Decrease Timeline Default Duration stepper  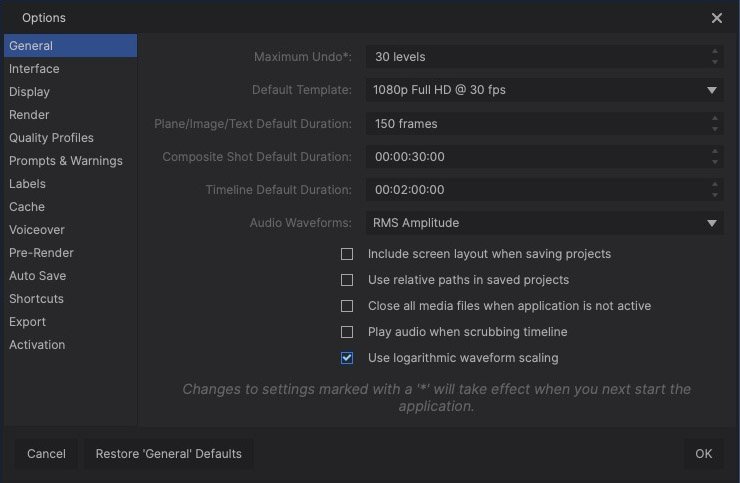click(x=714, y=194)
